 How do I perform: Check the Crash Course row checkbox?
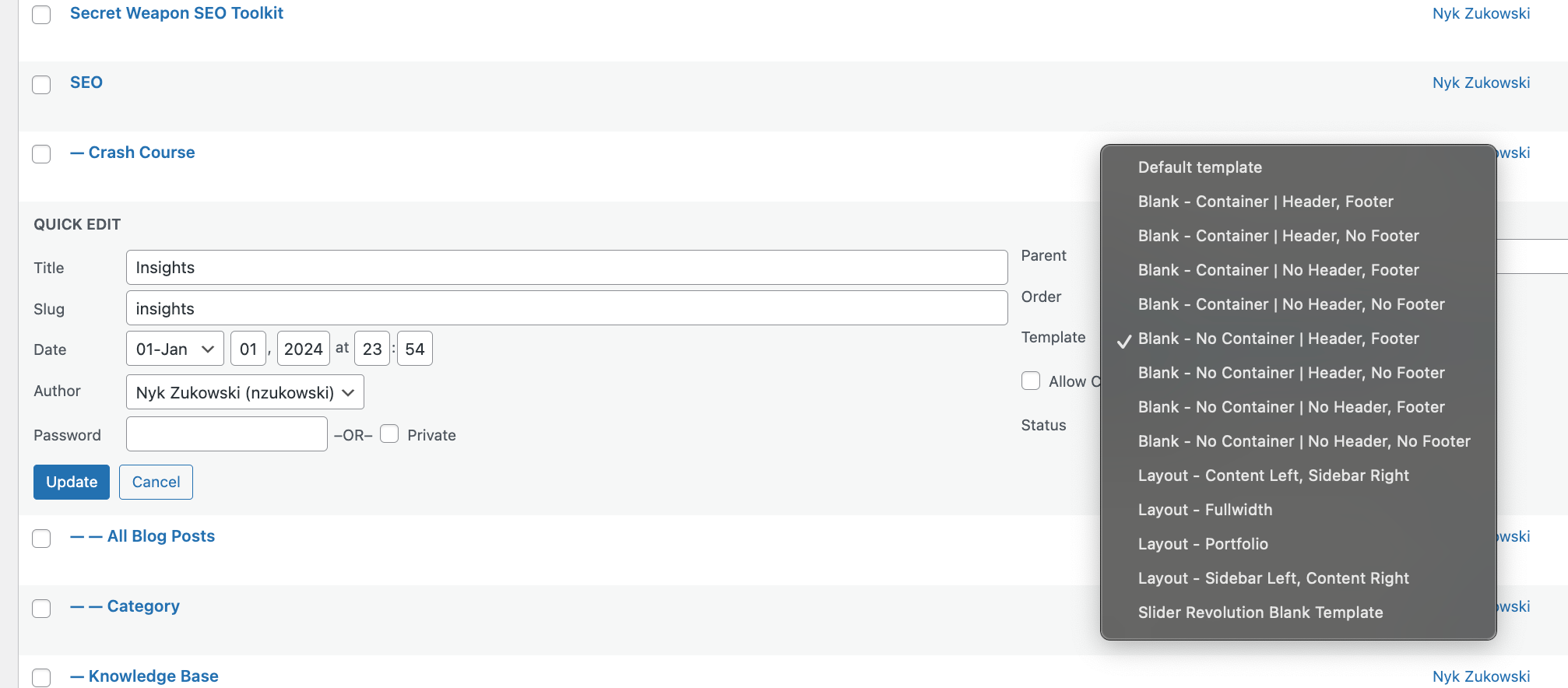41,154
